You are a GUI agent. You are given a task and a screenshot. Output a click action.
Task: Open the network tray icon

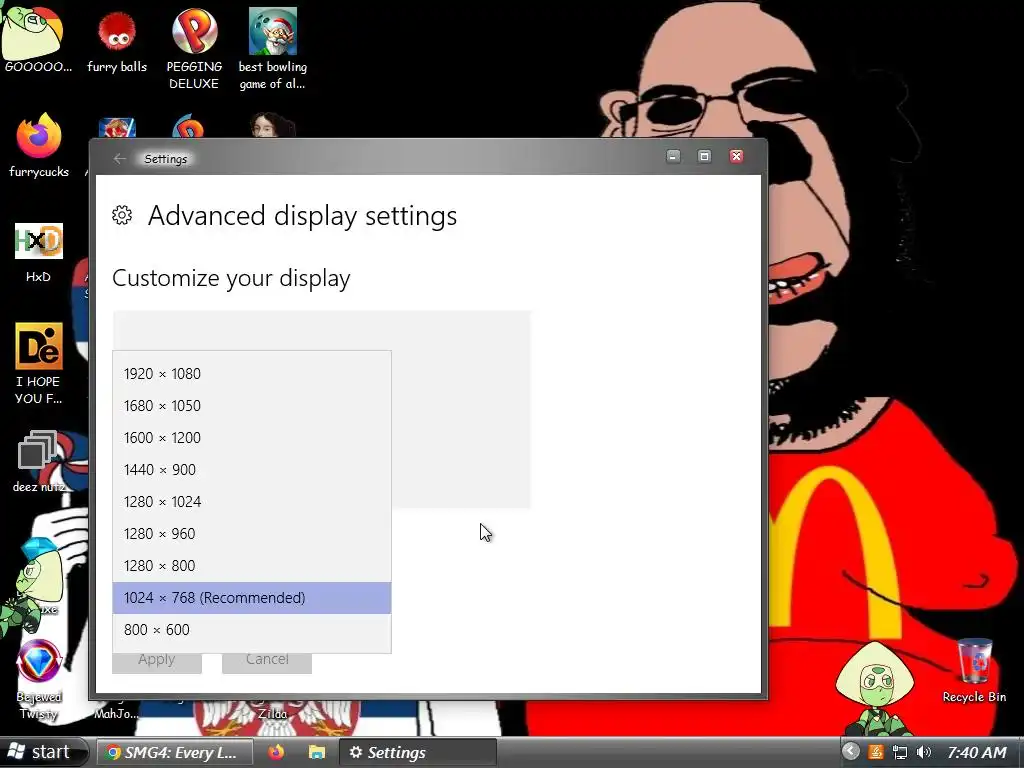click(899, 752)
